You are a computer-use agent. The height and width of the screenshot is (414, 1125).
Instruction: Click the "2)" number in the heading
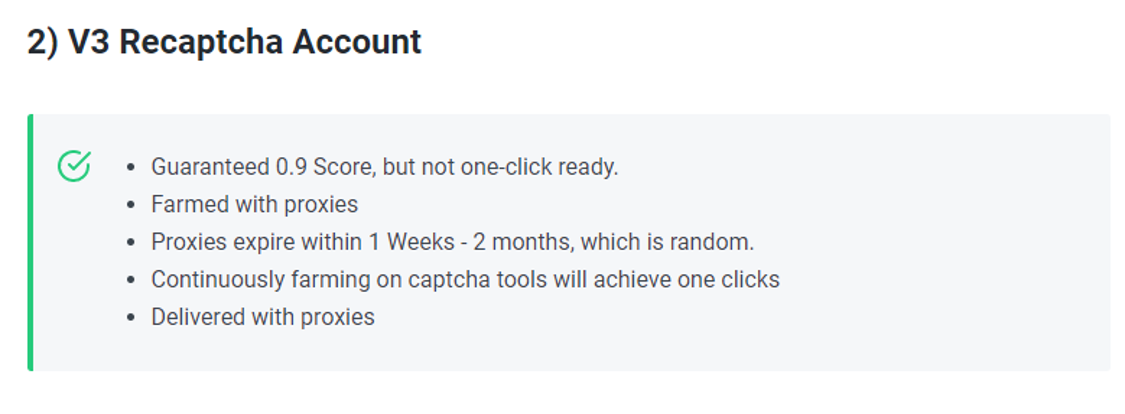click(42, 42)
